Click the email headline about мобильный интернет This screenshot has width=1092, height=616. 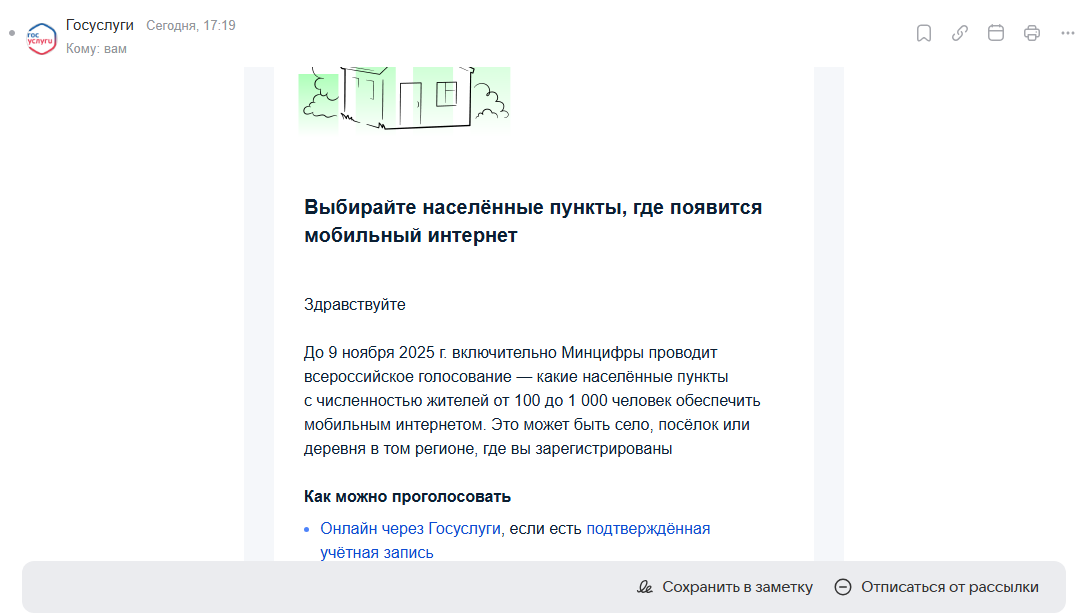point(532,221)
